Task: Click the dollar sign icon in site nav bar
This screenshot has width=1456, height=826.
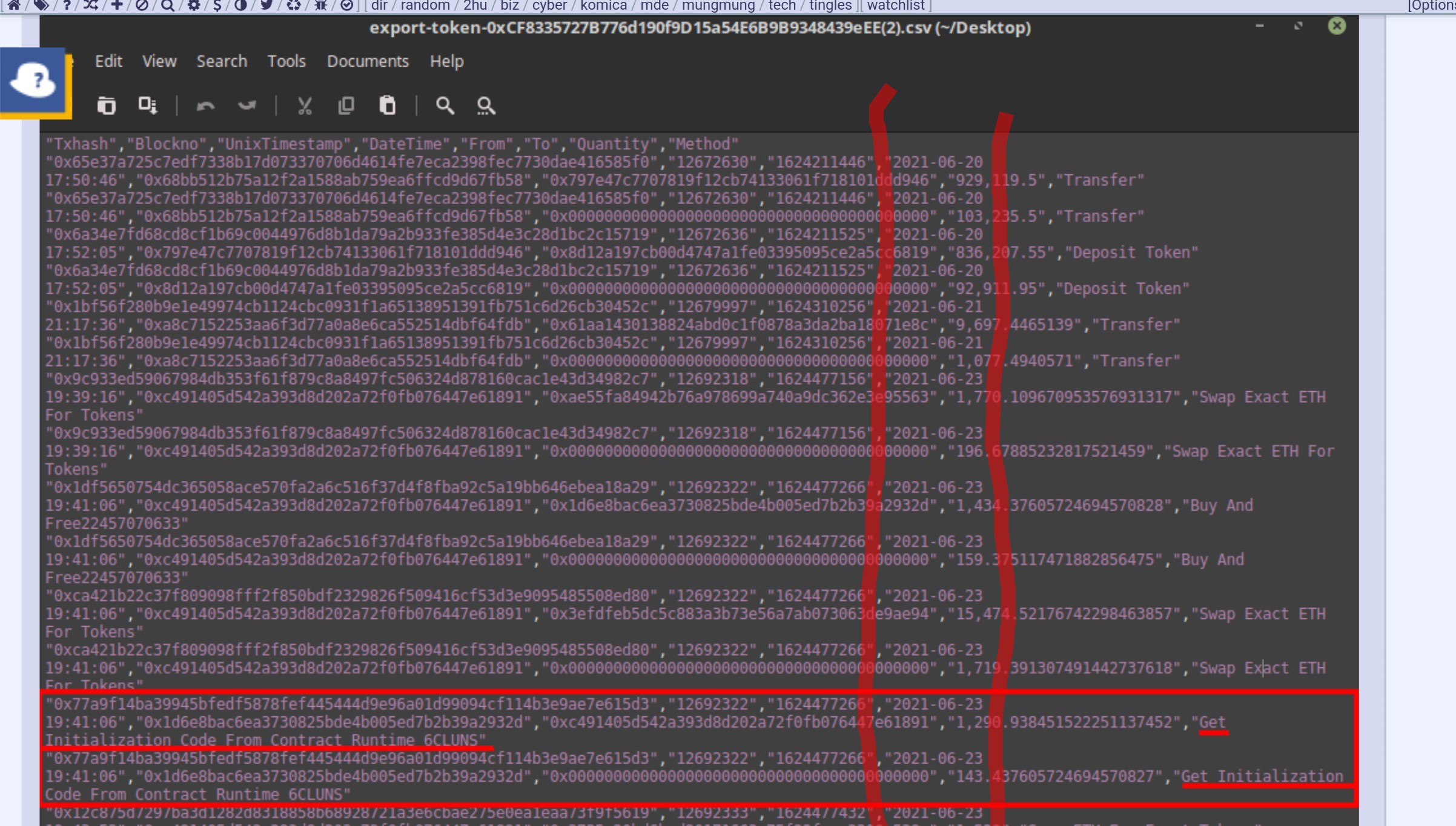Action: (x=217, y=5)
